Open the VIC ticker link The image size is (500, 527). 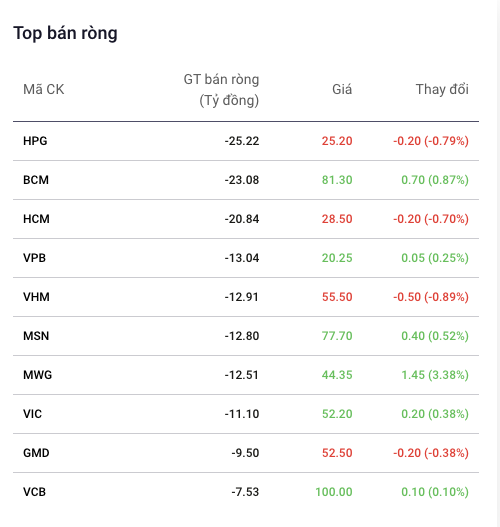point(32,414)
